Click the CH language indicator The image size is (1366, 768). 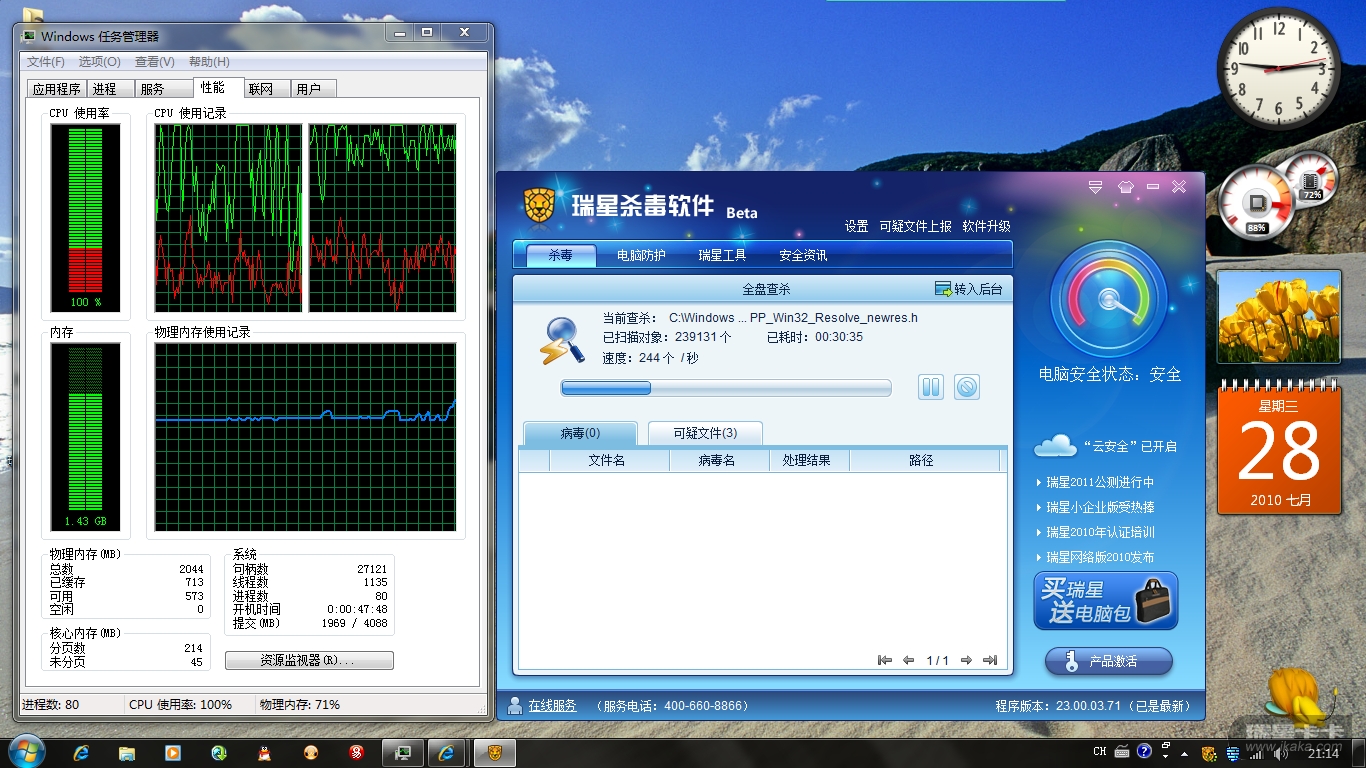click(1100, 752)
